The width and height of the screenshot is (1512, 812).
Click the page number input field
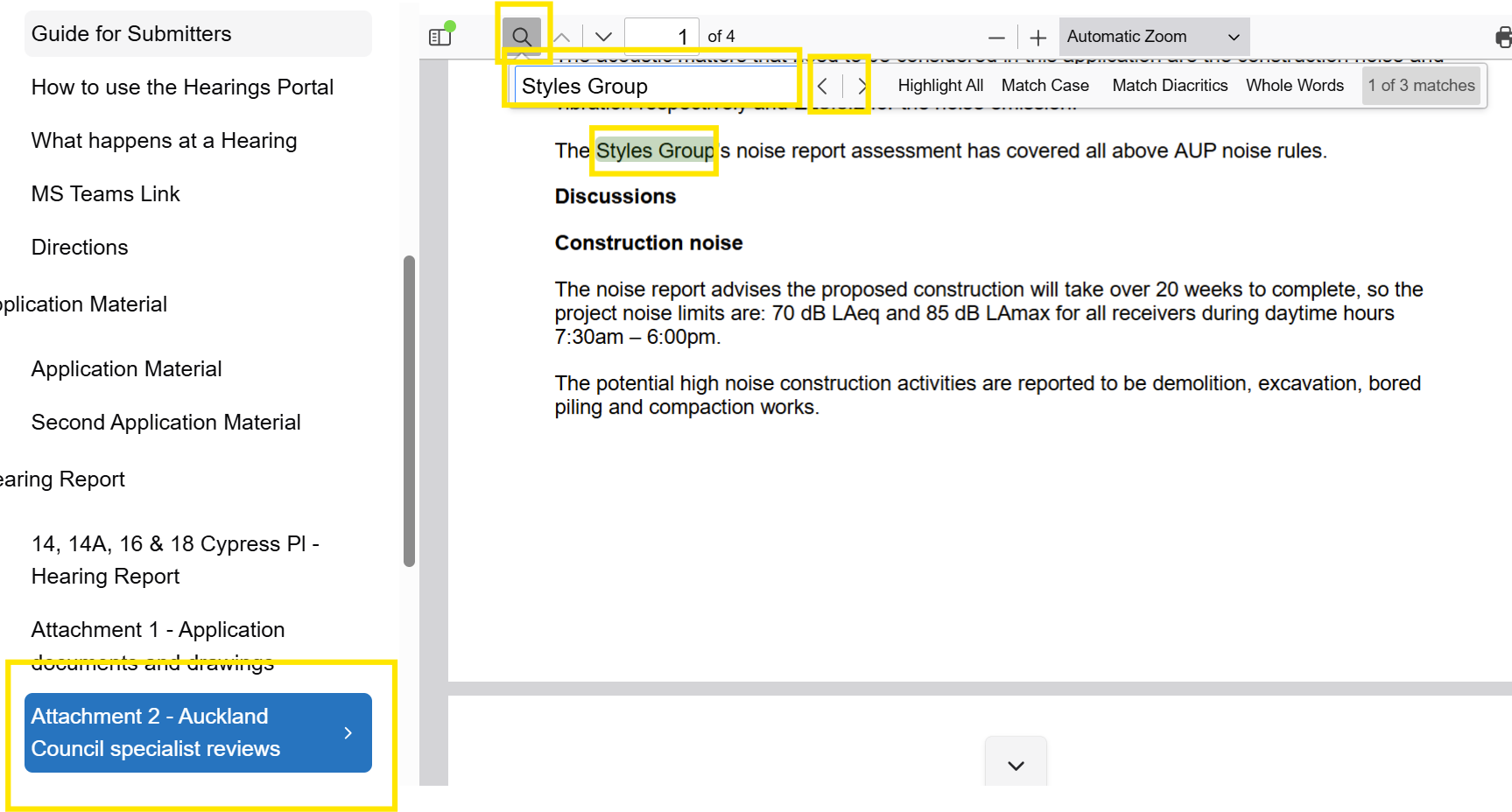(x=661, y=36)
